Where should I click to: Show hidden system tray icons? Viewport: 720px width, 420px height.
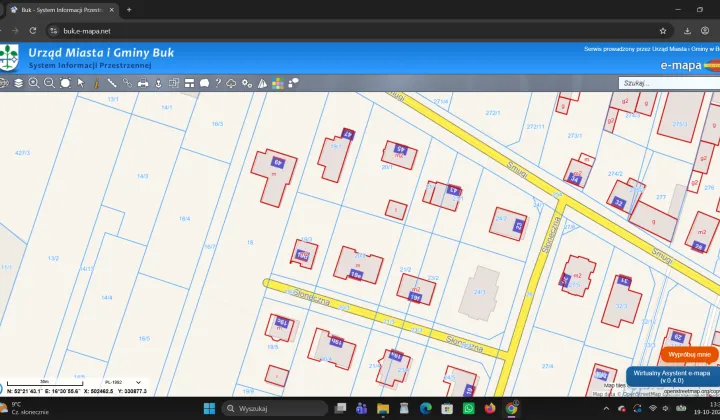(606, 408)
